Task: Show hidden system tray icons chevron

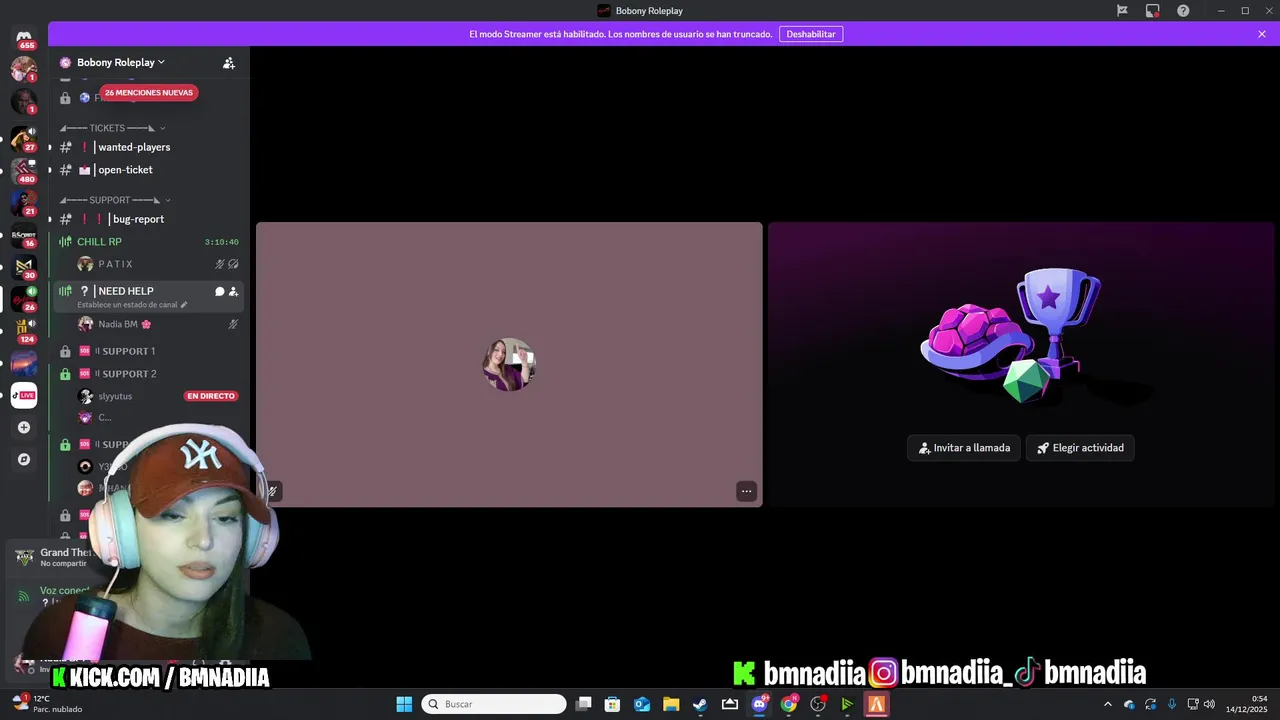Action: click(x=1107, y=704)
